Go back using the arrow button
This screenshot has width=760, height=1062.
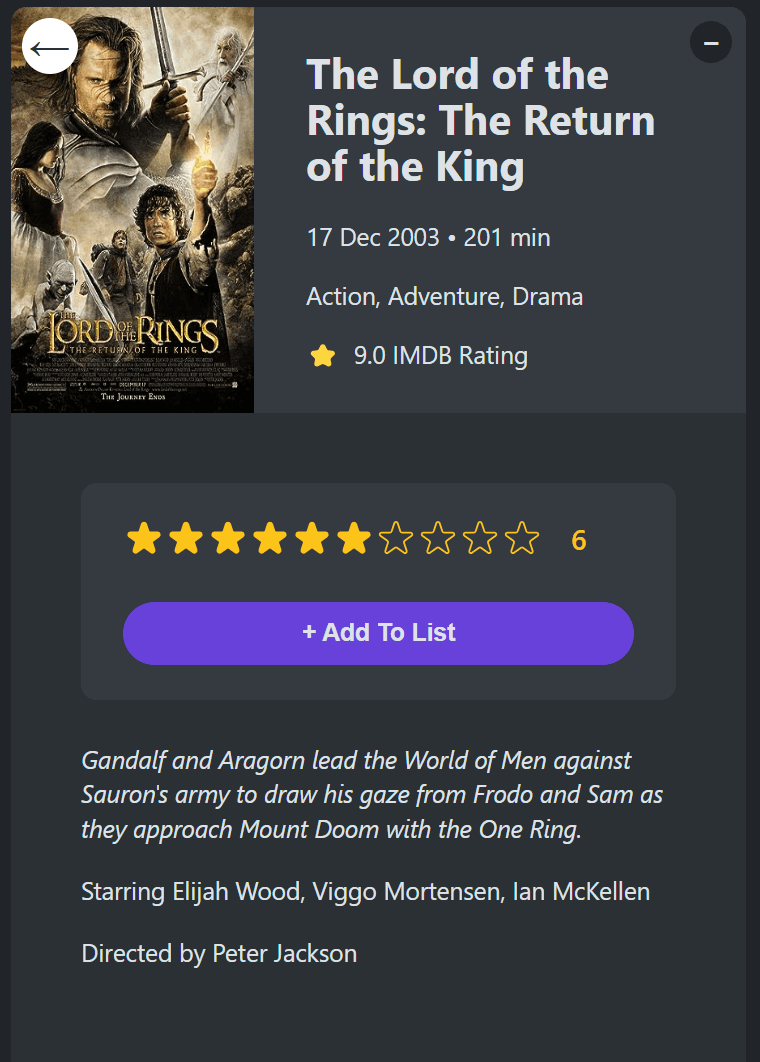click(x=50, y=47)
